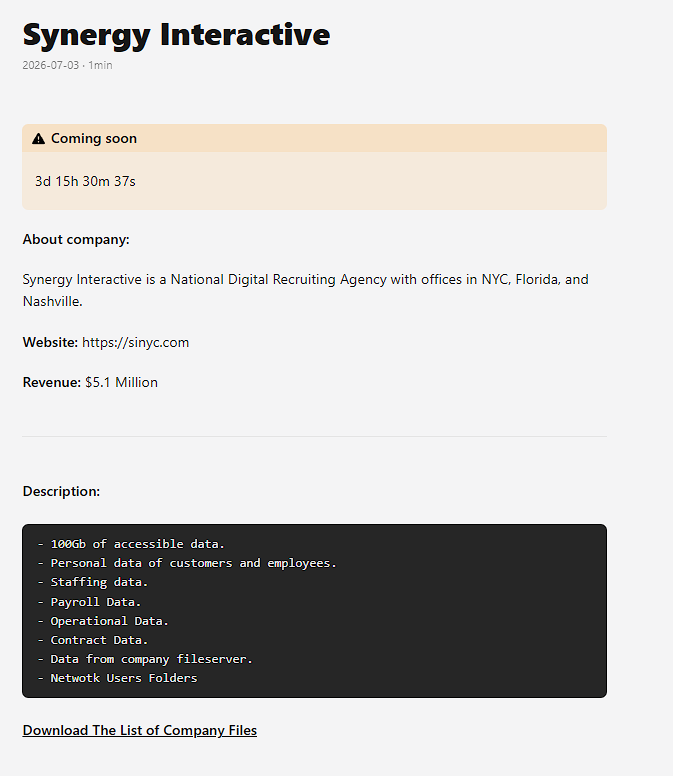
Task: Click the warning triangle icon beside Coming soon
Action: (38, 139)
